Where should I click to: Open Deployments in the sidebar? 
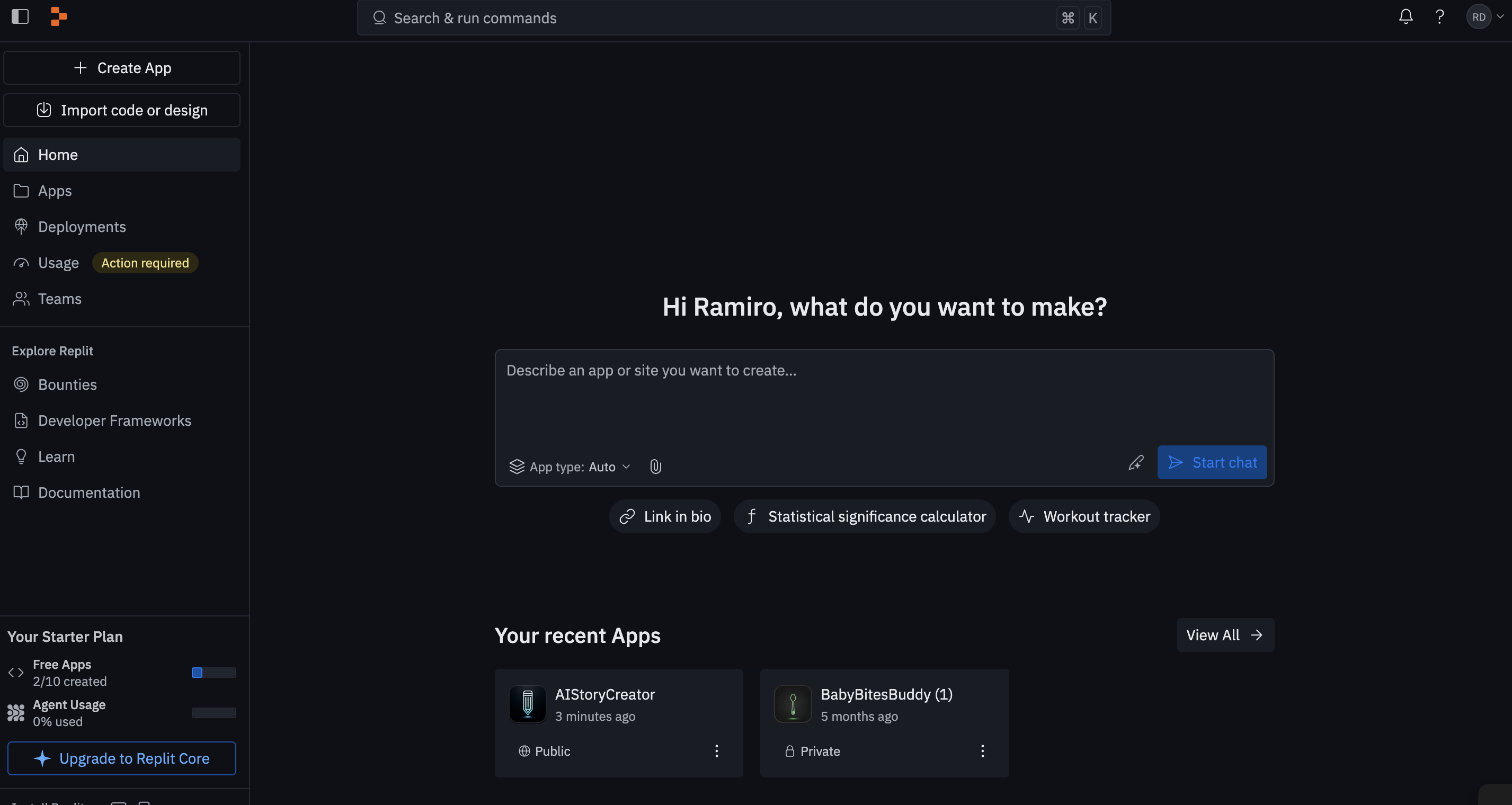click(122, 227)
